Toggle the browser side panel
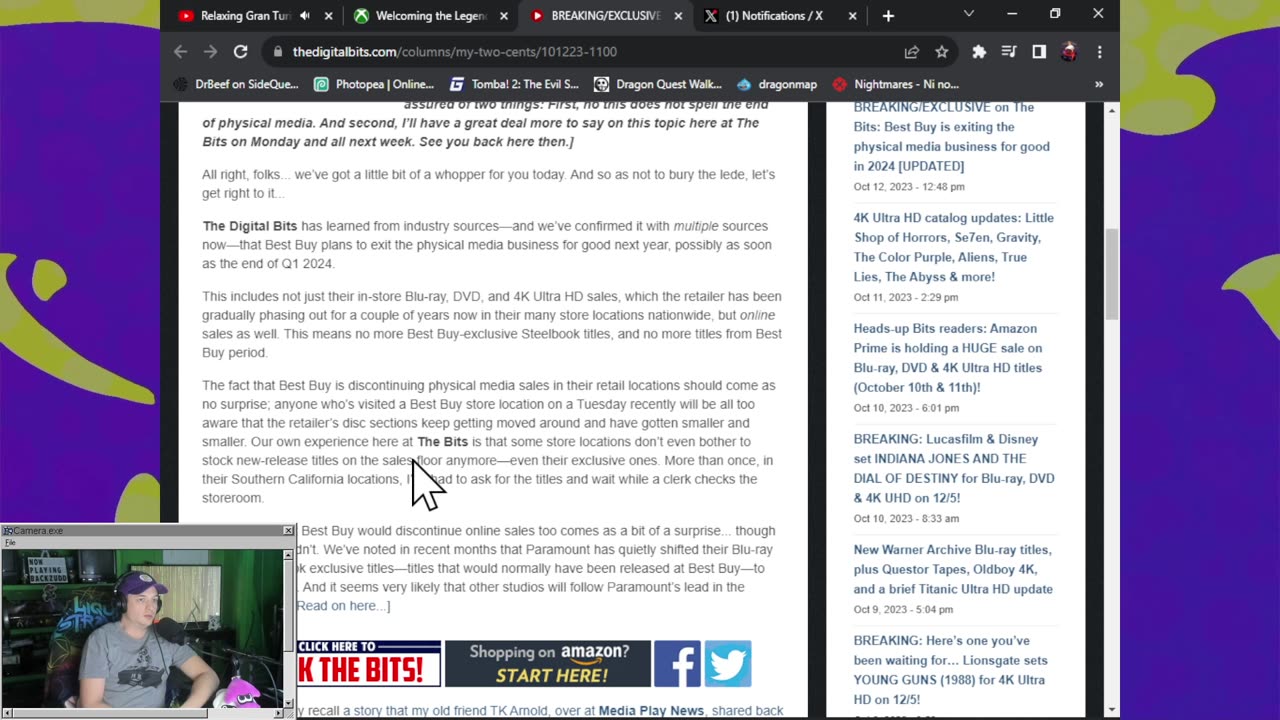Image resolution: width=1280 pixels, height=720 pixels. [x=1039, y=52]
